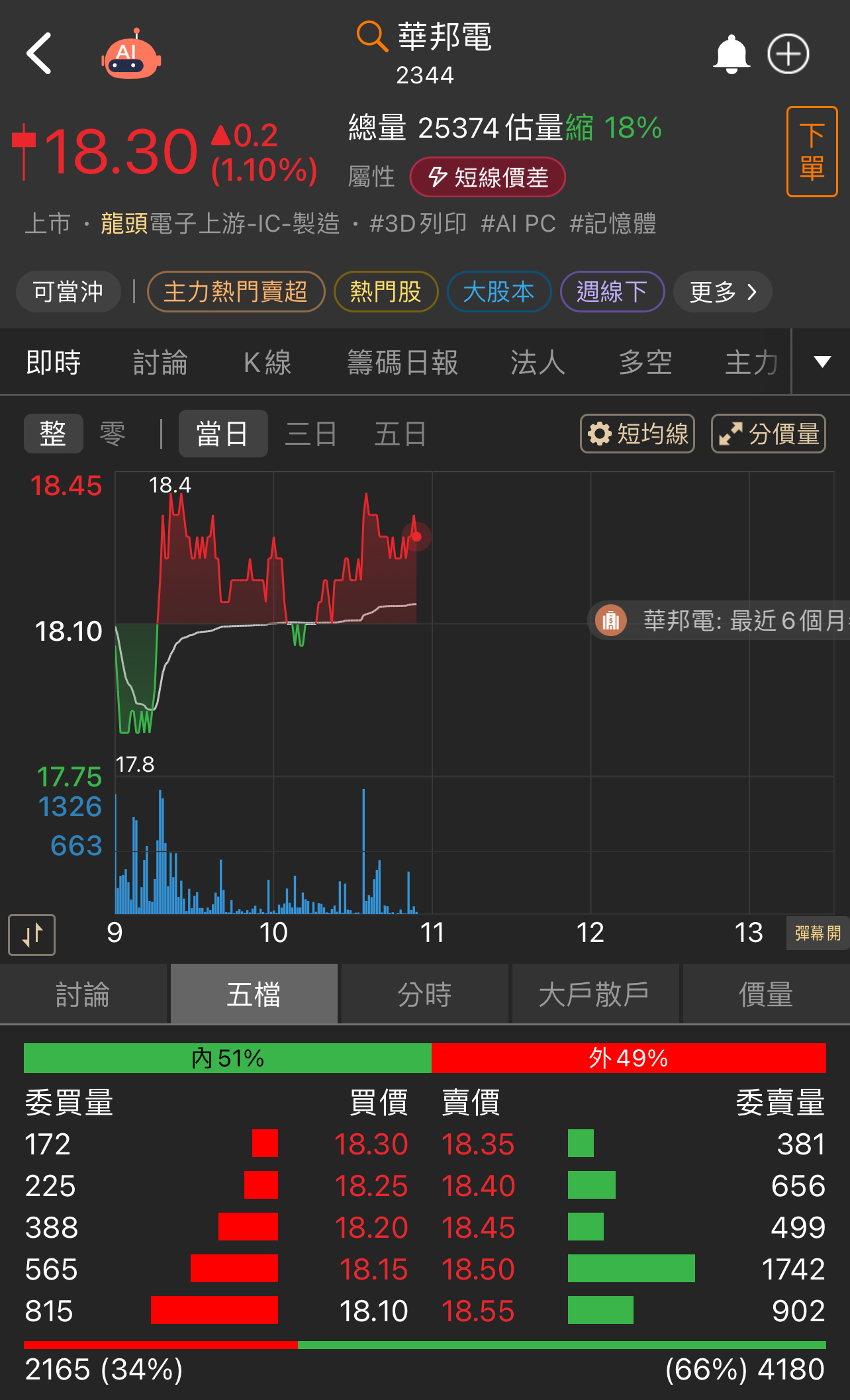Switch to 分時 tab
Viewport: 850px width, 1400px height.
pyautogui.click(x=425, y=994)
